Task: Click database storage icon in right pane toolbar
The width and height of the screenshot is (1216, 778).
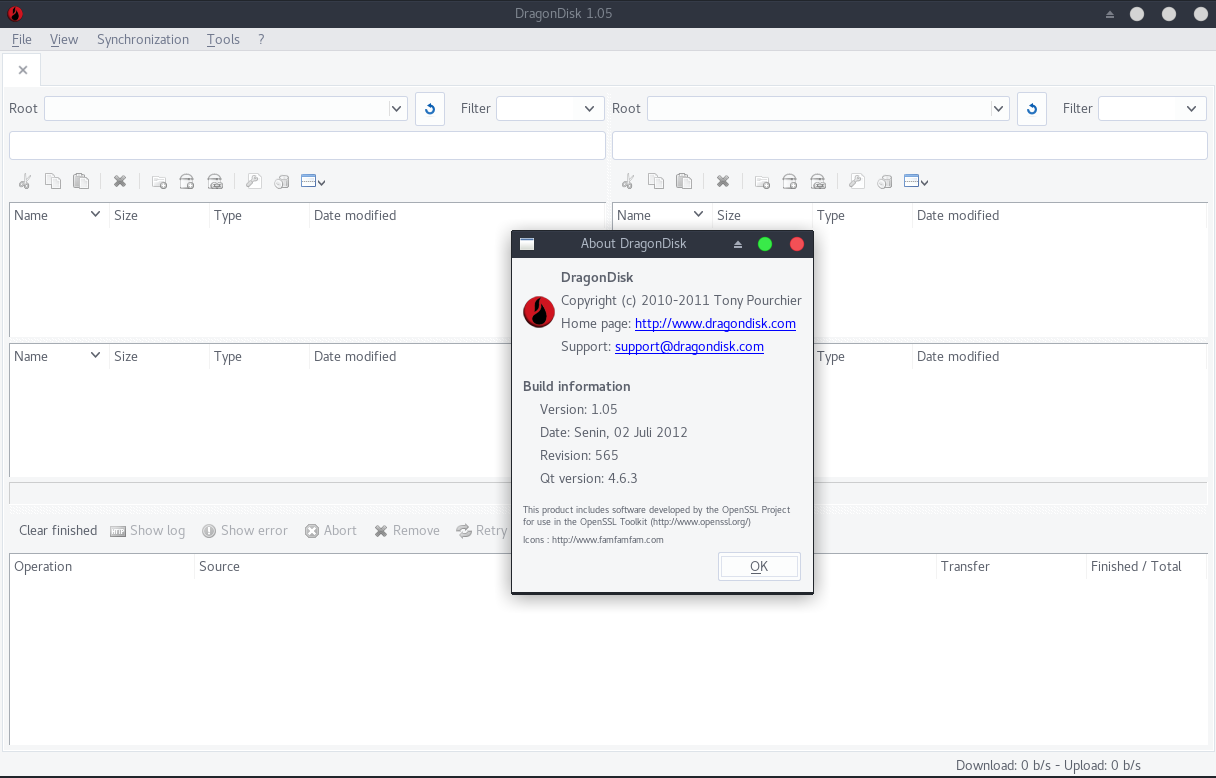Action: tap(885, 181)
